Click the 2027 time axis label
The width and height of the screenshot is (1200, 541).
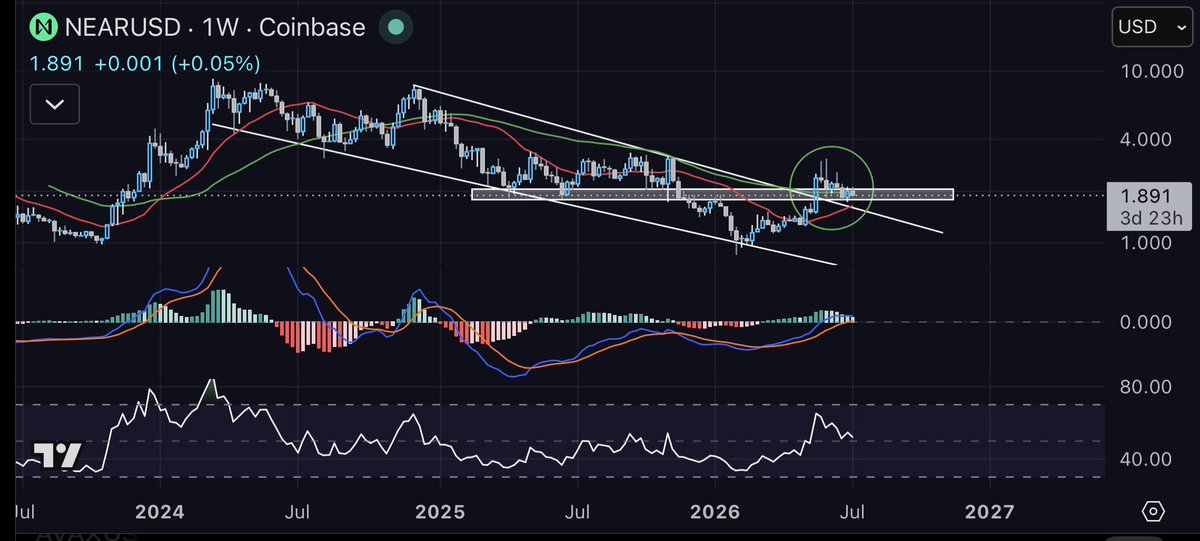tap(989, 512)
